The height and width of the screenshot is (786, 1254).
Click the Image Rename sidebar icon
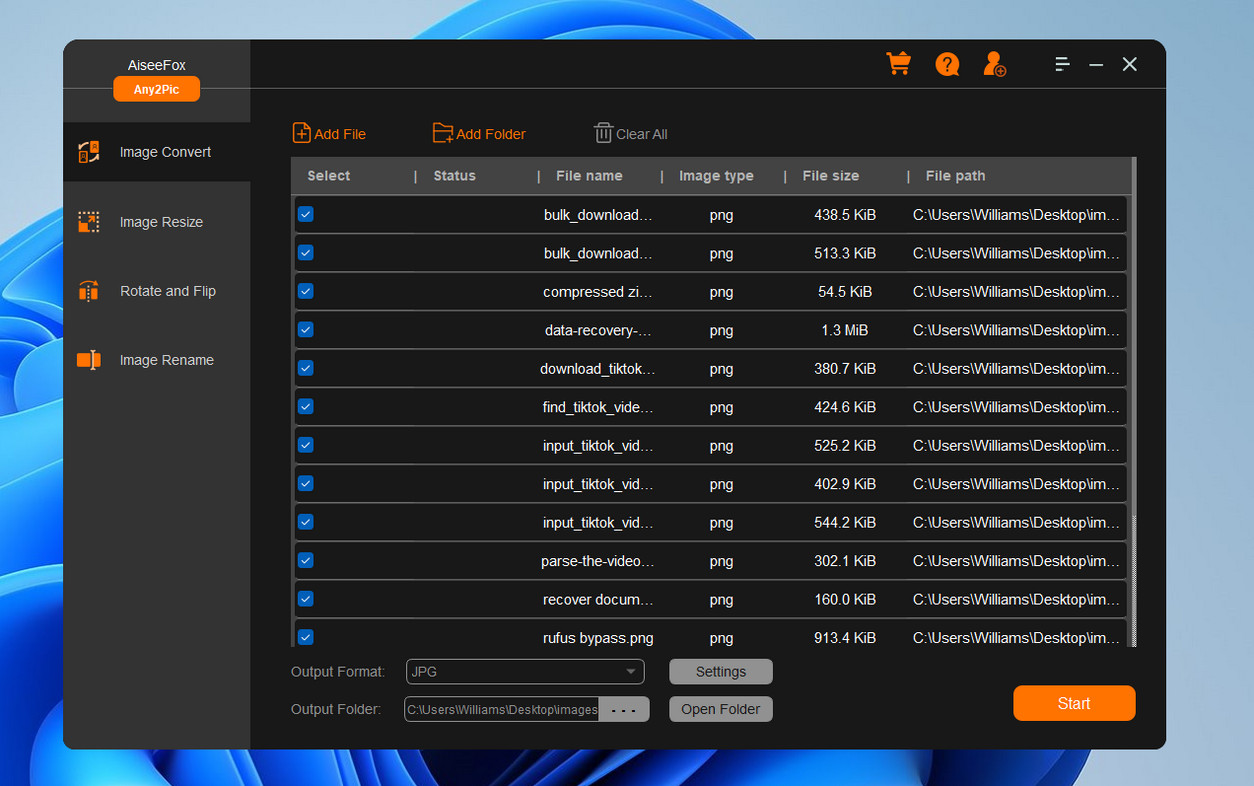[89, 360]
